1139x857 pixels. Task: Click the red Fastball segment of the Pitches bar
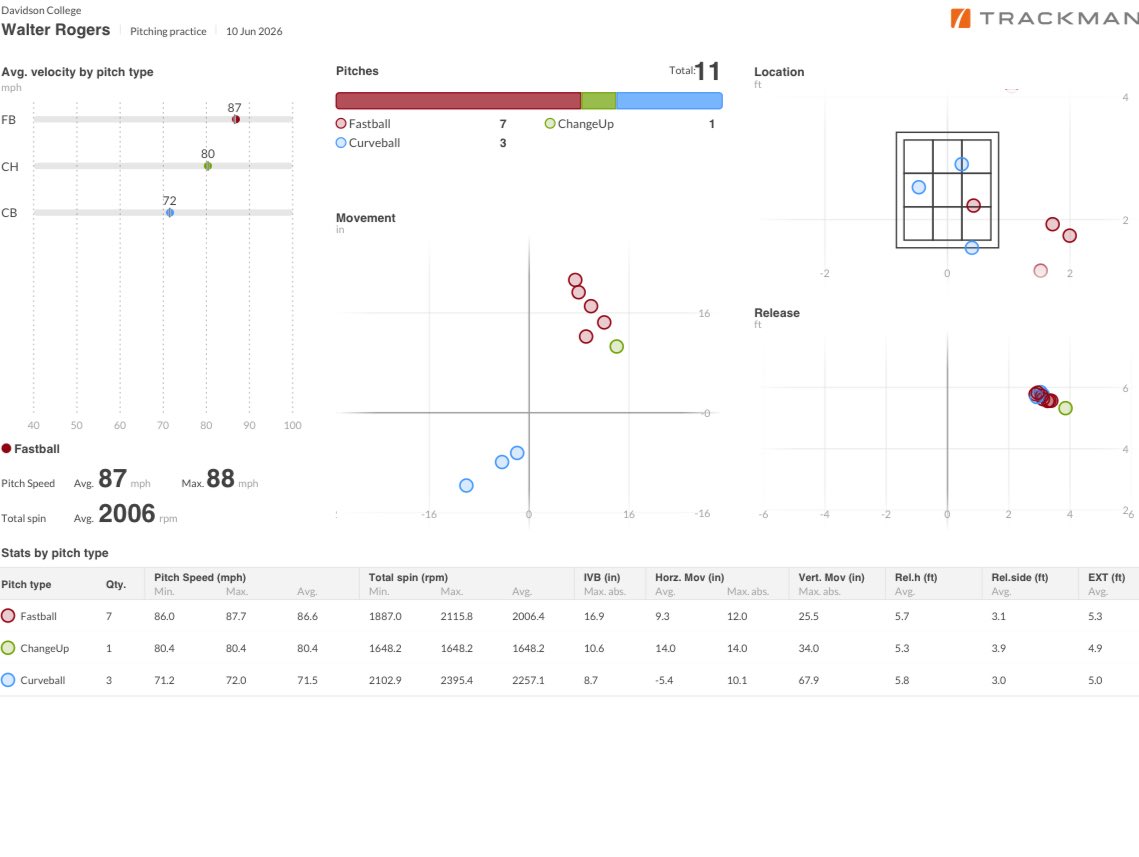pos(458,101)
